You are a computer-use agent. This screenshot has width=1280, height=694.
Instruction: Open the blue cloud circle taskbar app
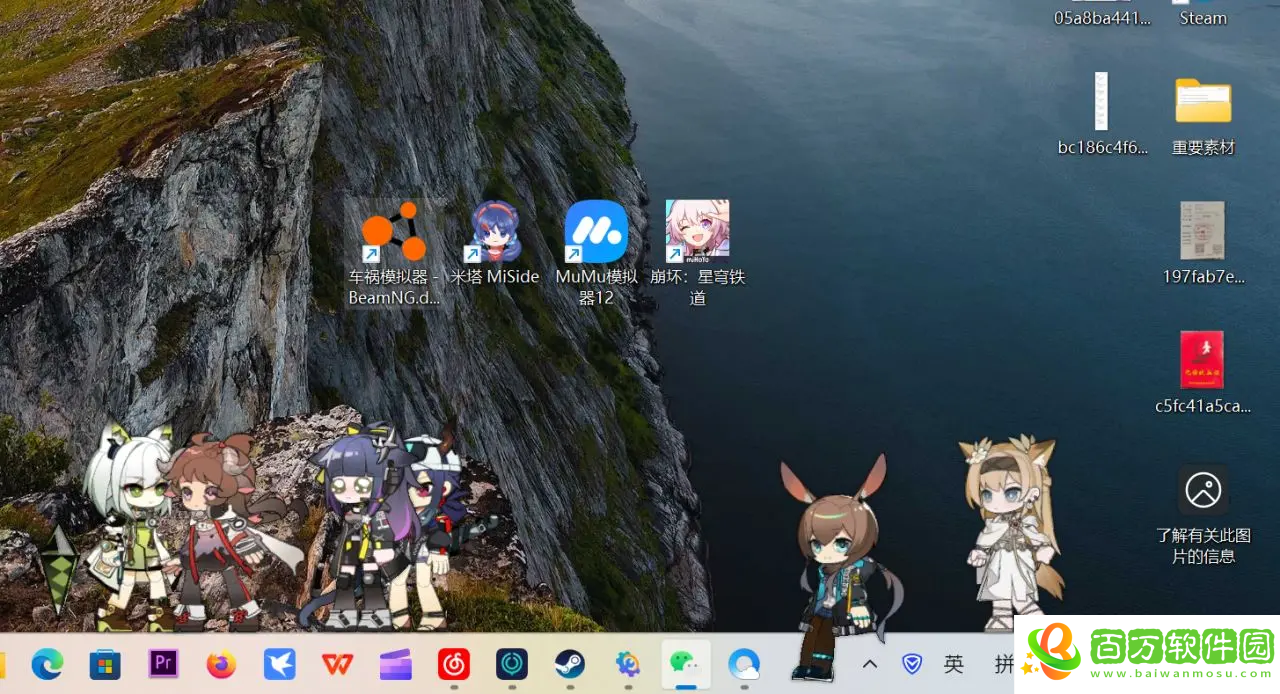[x=744, y=663]
